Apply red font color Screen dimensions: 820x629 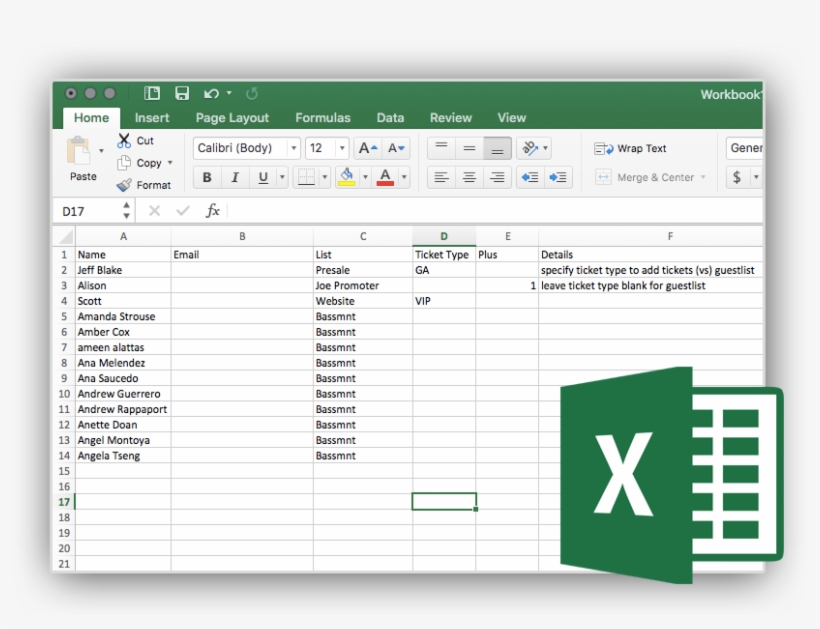pyautogui.click(x=385, y=177)
